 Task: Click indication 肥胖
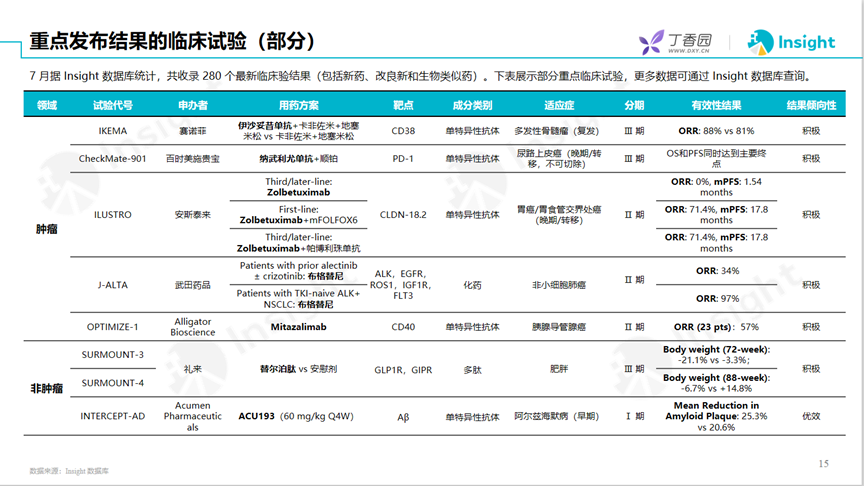[x=559, y=369]
